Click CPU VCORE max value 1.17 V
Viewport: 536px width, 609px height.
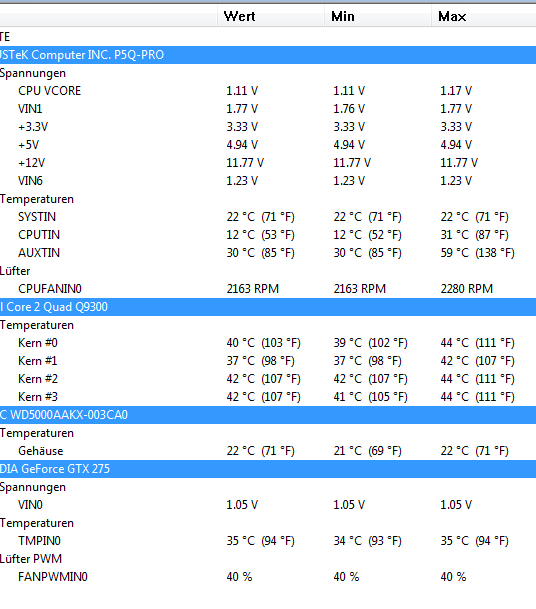point(456,91)
